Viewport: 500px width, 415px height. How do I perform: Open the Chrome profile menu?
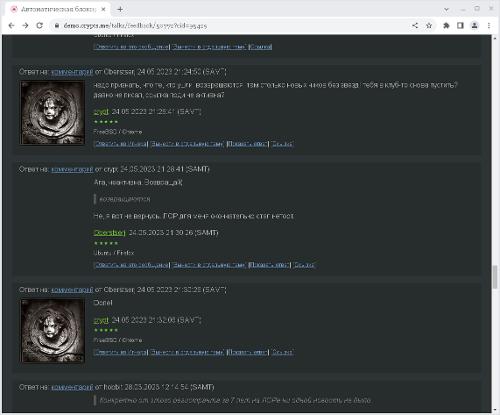(x=474, y=26)
